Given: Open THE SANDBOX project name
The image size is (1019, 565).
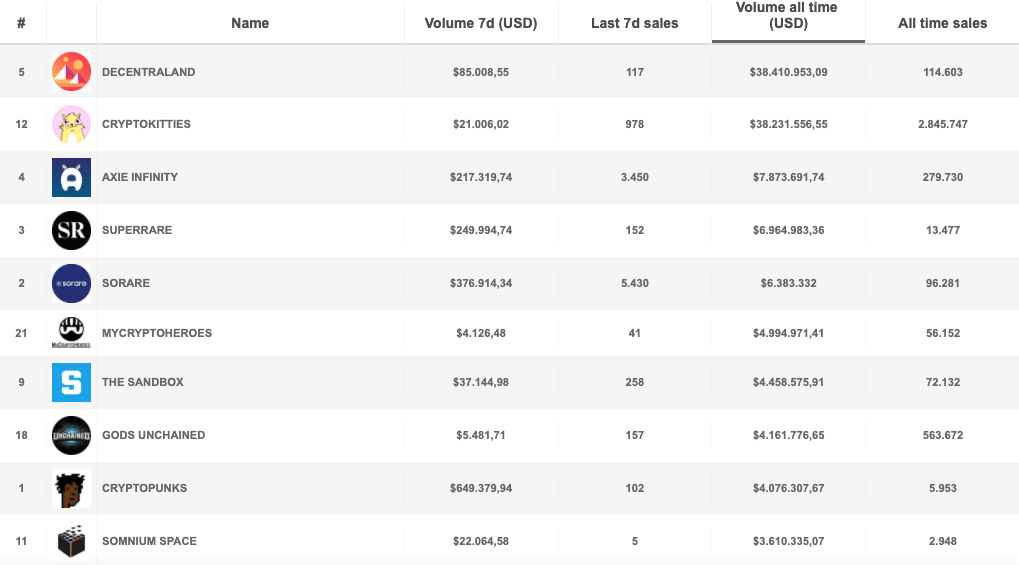Looking at the screenshot, I should [142, 382].
